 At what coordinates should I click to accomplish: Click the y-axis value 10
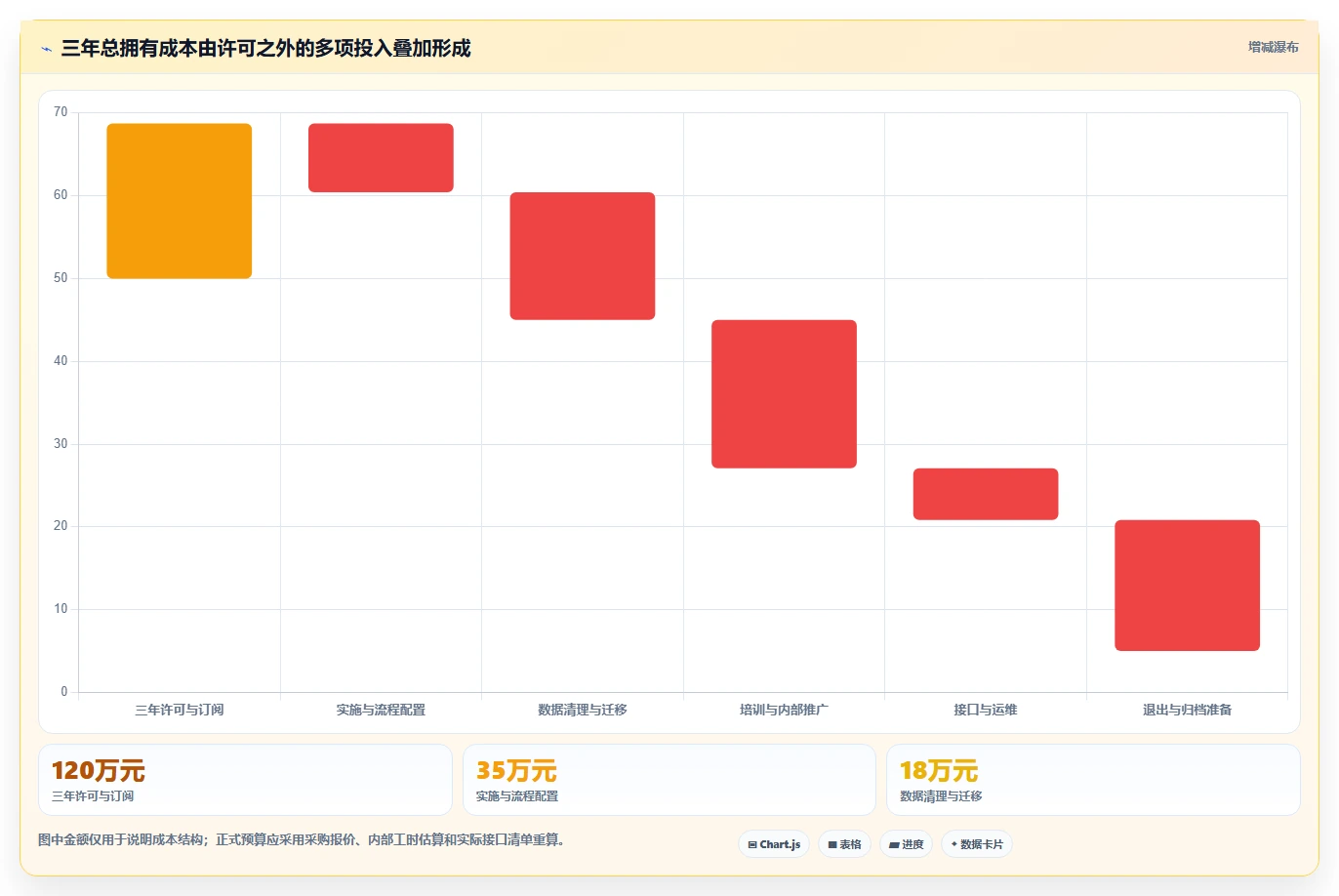61,609
